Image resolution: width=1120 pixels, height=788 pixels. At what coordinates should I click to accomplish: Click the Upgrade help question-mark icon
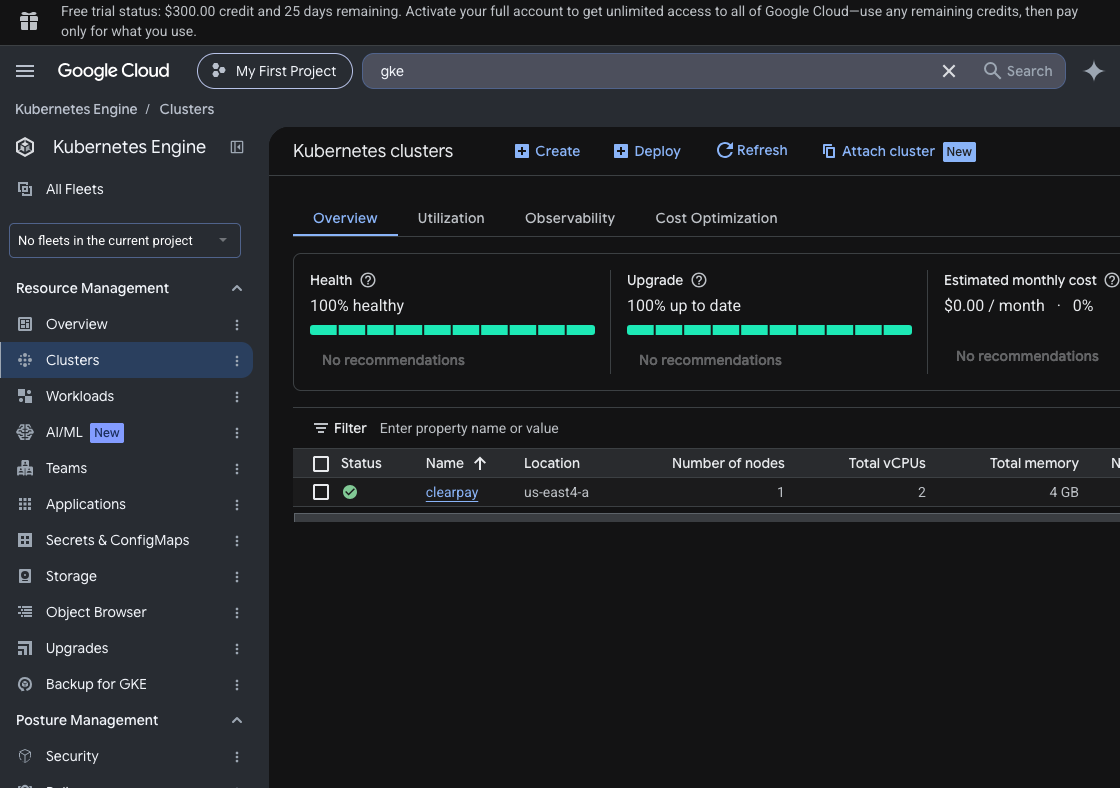tap(699, 280)
